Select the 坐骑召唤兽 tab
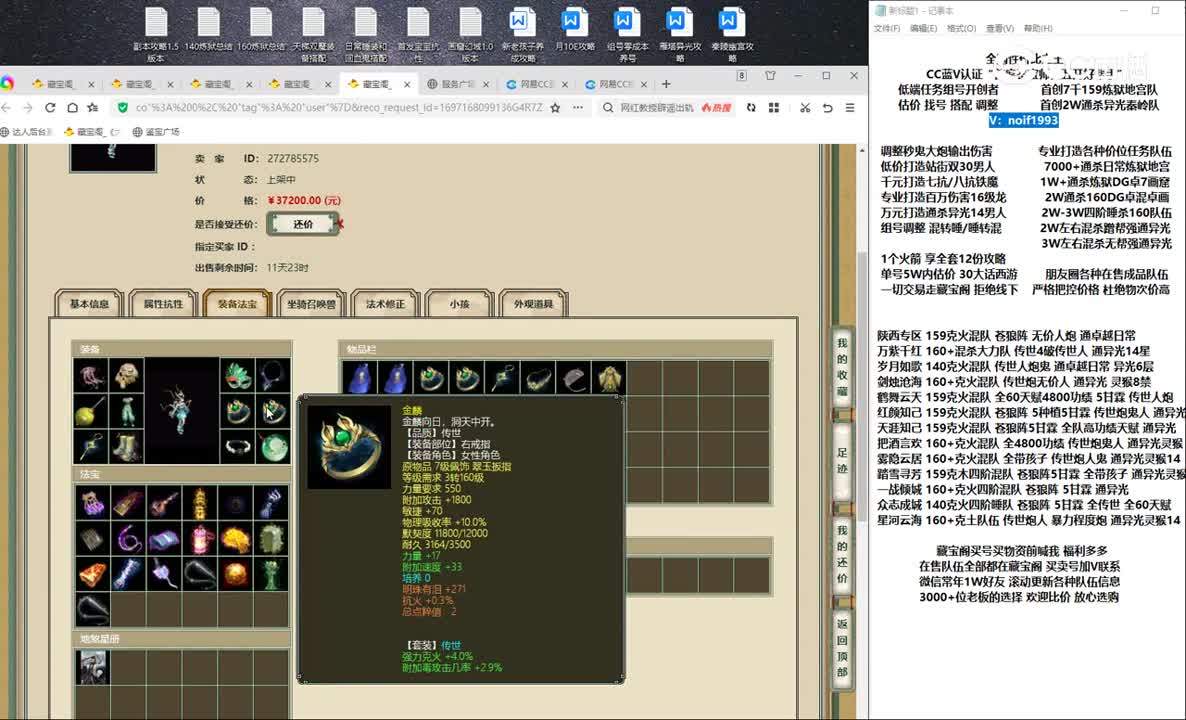Viewport: 1186px width, 720px height. (x=311, y=303)
